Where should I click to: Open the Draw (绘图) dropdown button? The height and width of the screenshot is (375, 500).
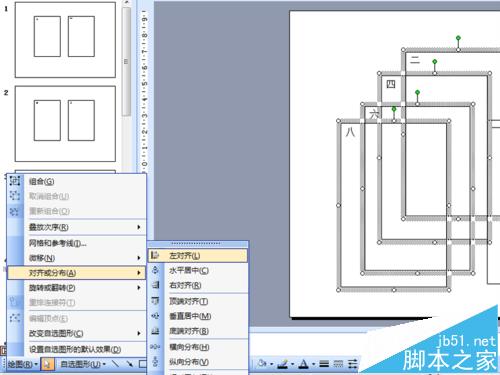(x=22, y=364)
